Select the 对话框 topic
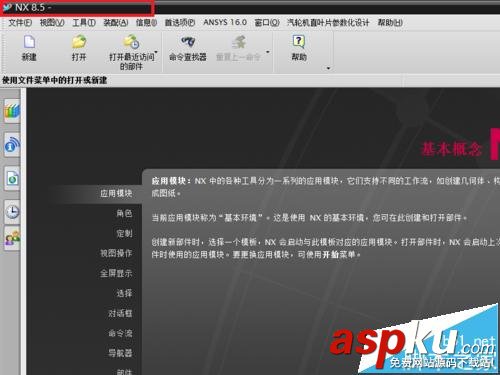This screenshot has width=500, height=375. click(x=120, y=313)
